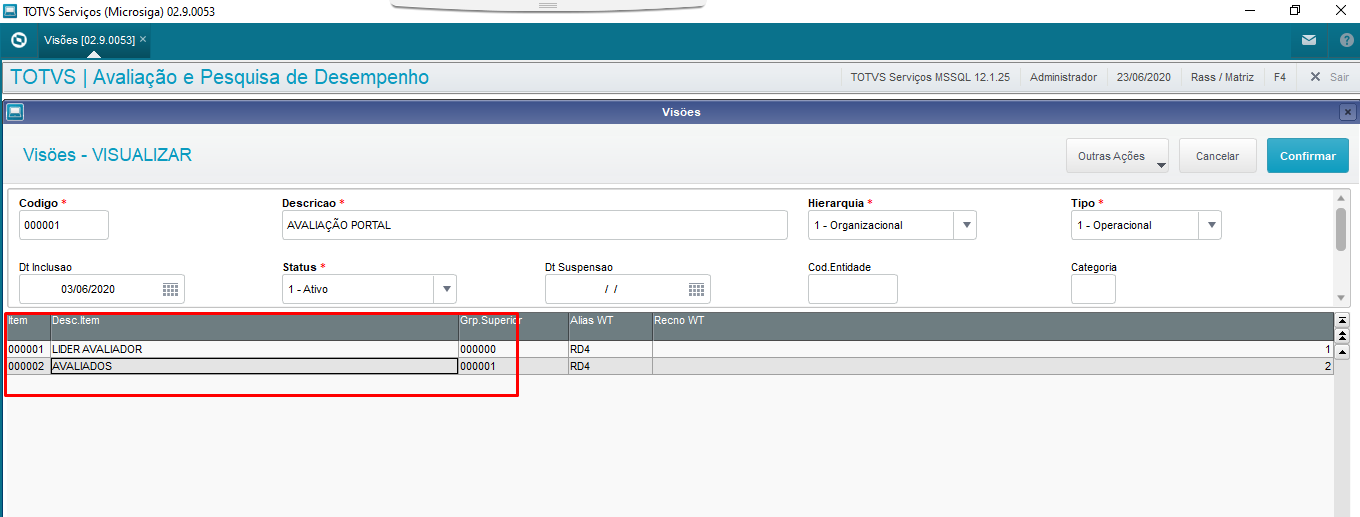
Task: Close the Visões [02.9.0053] tab
Action: (143, 39)
